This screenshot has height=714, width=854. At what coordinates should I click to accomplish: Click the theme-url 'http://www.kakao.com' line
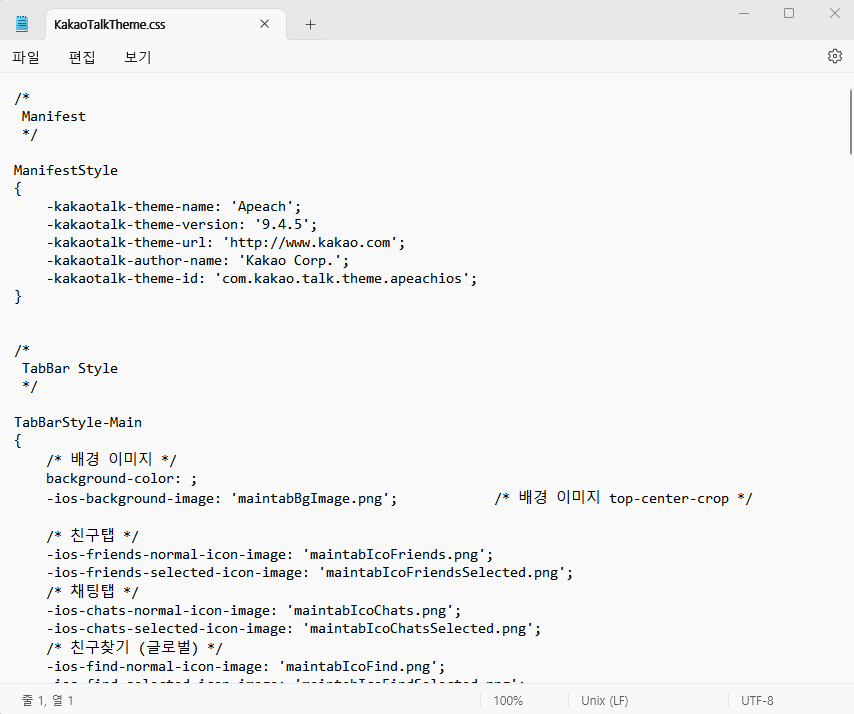[x=226, y=242]
